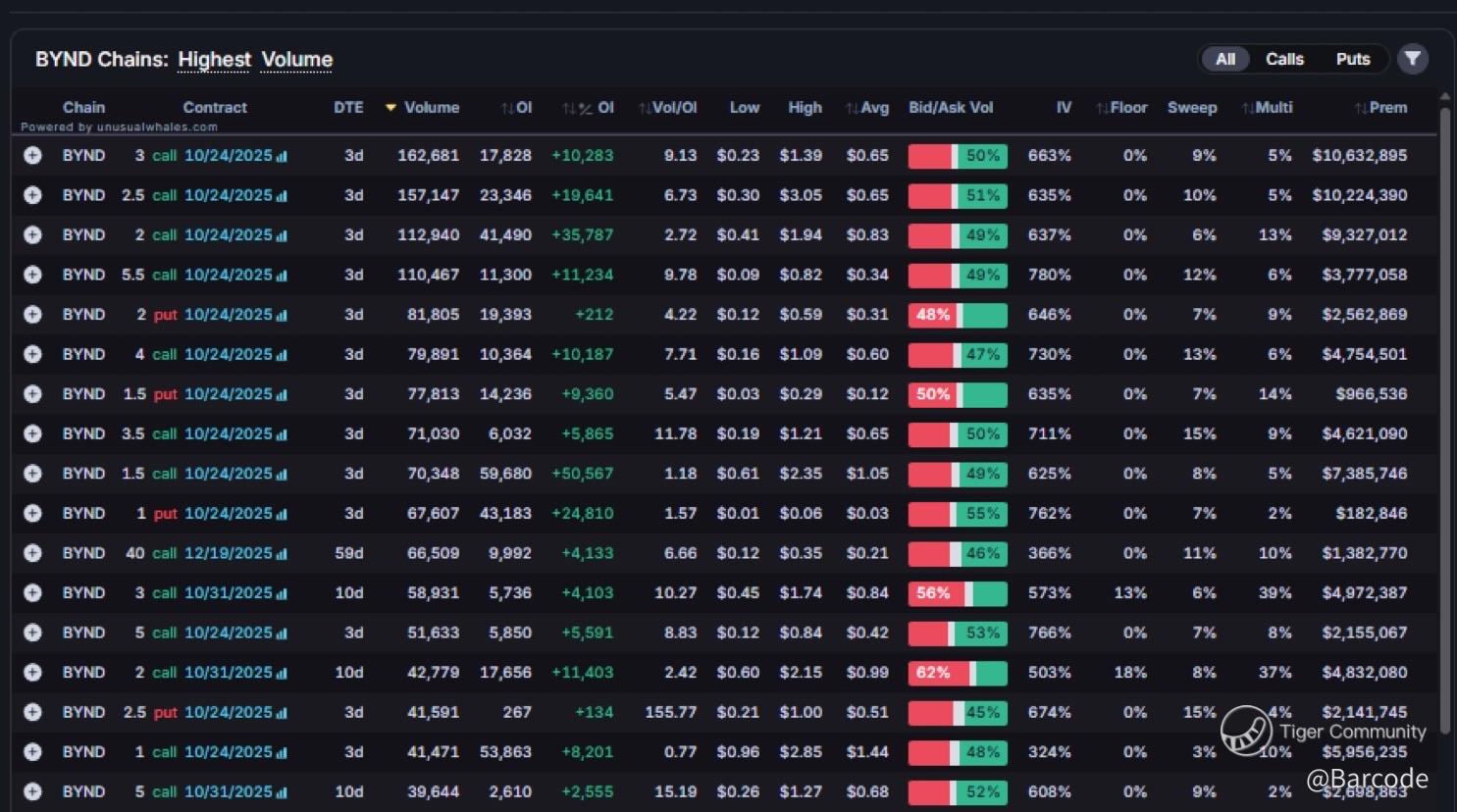This screenshot has width=1457, height=812.
Task: Open the Volume link in title
Action: (x=296, y=60)
